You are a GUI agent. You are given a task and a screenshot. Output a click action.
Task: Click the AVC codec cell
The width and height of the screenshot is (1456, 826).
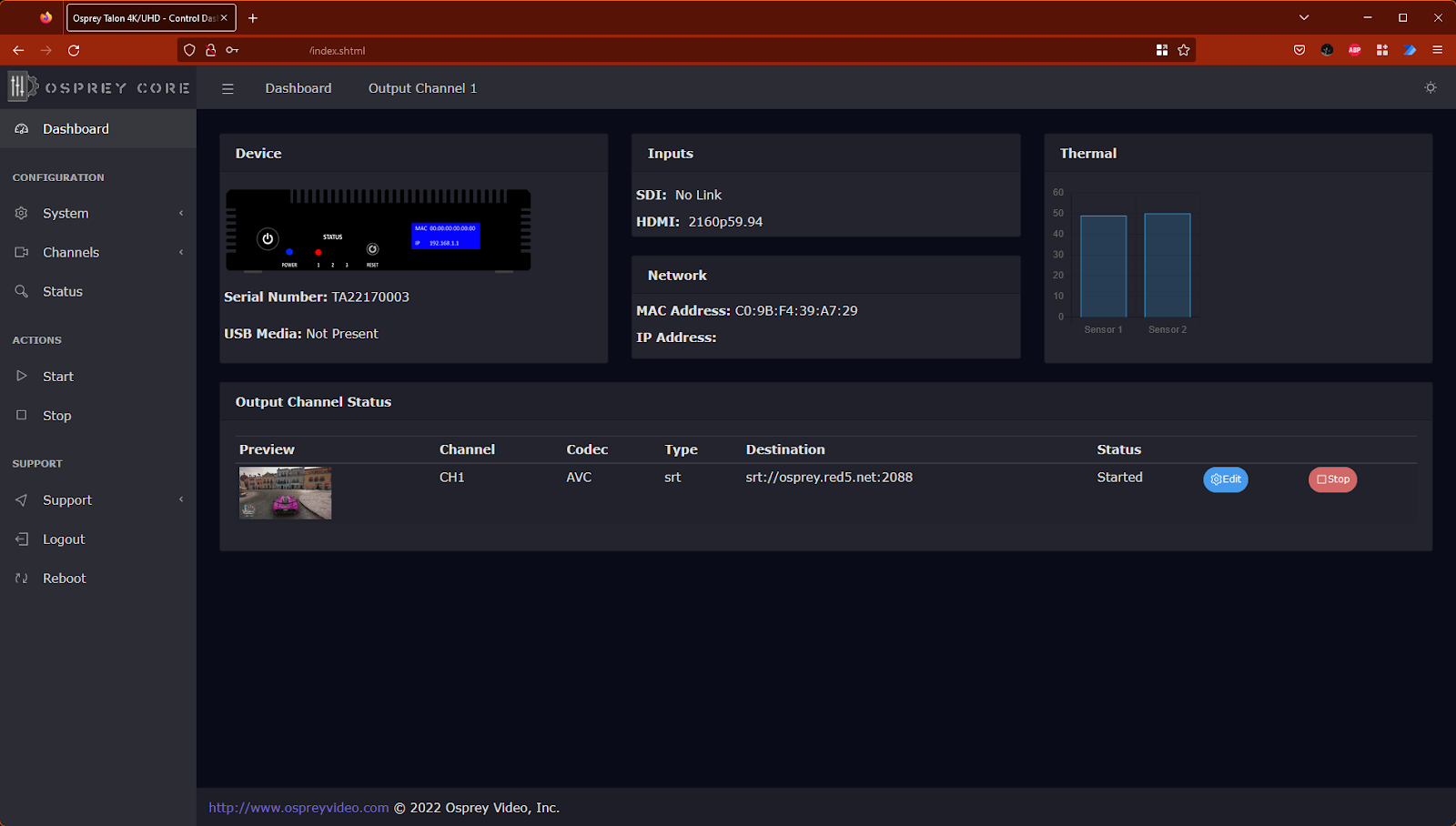click(x=579, y=477)
